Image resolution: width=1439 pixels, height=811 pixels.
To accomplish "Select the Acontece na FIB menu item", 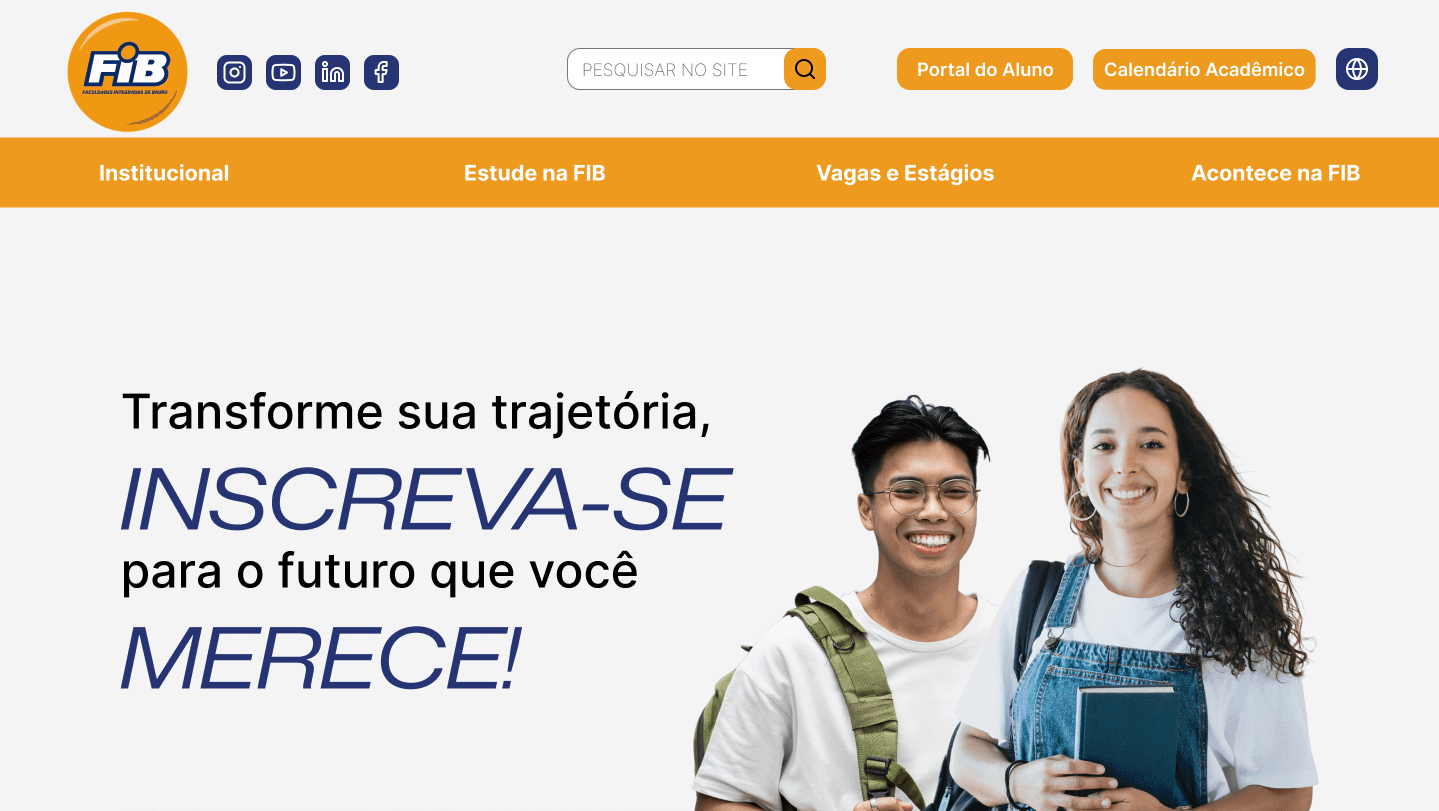I will coord(1275,173).
